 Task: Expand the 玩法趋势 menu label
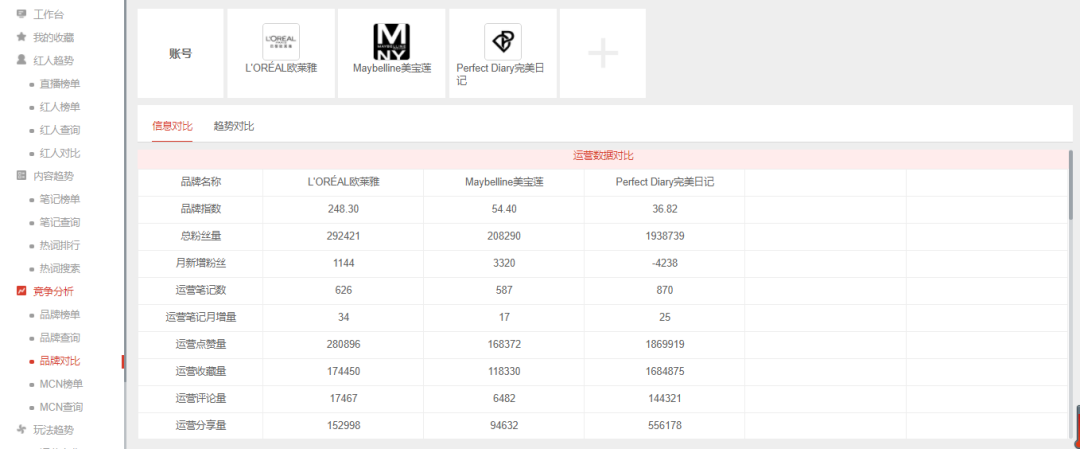54,430
